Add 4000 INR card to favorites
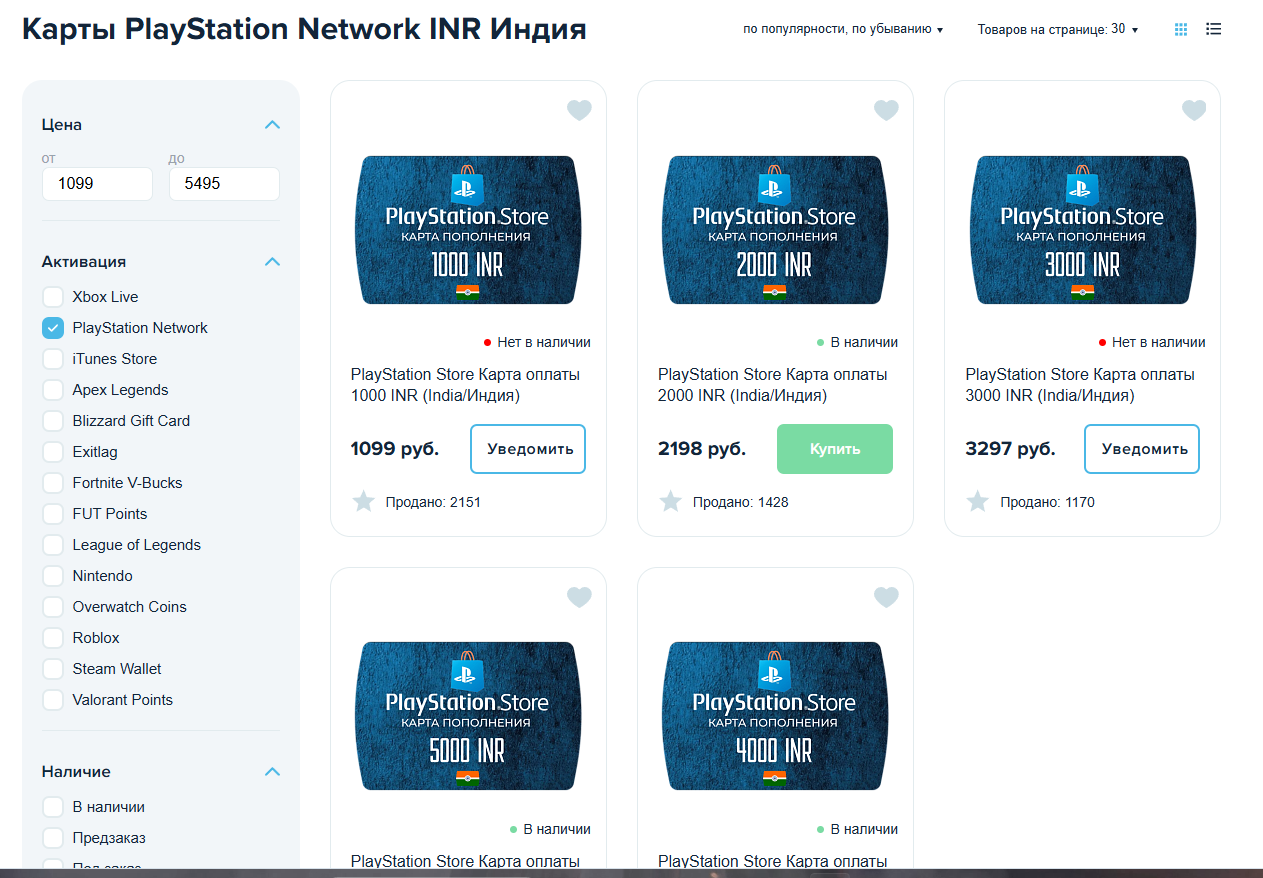Screen dimensions: 1263x878 [x=886, y=597]
